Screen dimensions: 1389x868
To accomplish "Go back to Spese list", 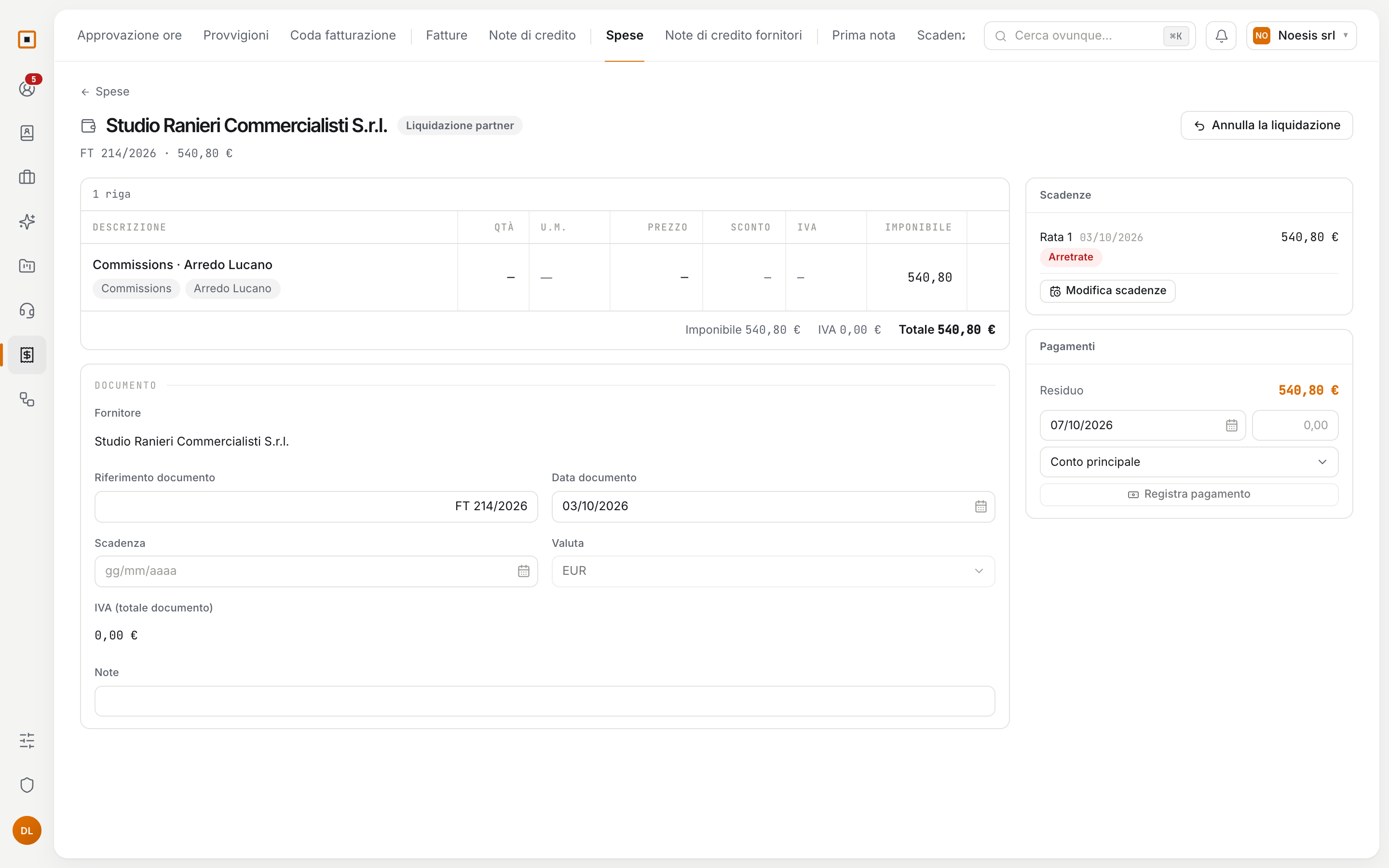I will (105, 92).
